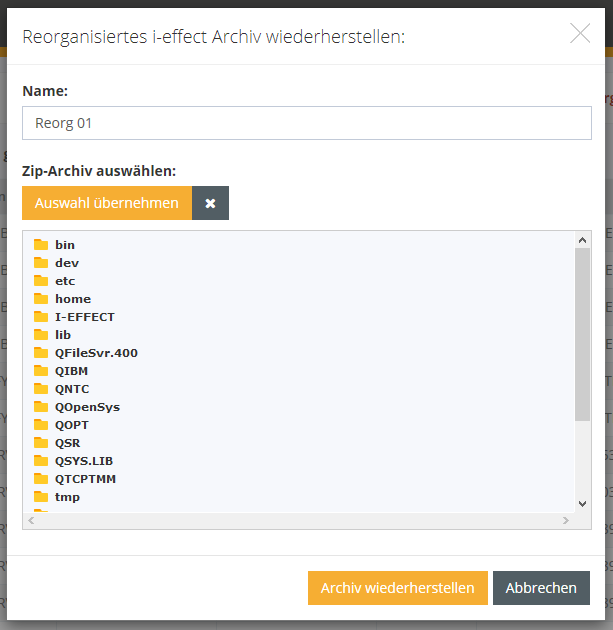Select the dev folder in tree
613x630 pixels.
coord(67,263)
